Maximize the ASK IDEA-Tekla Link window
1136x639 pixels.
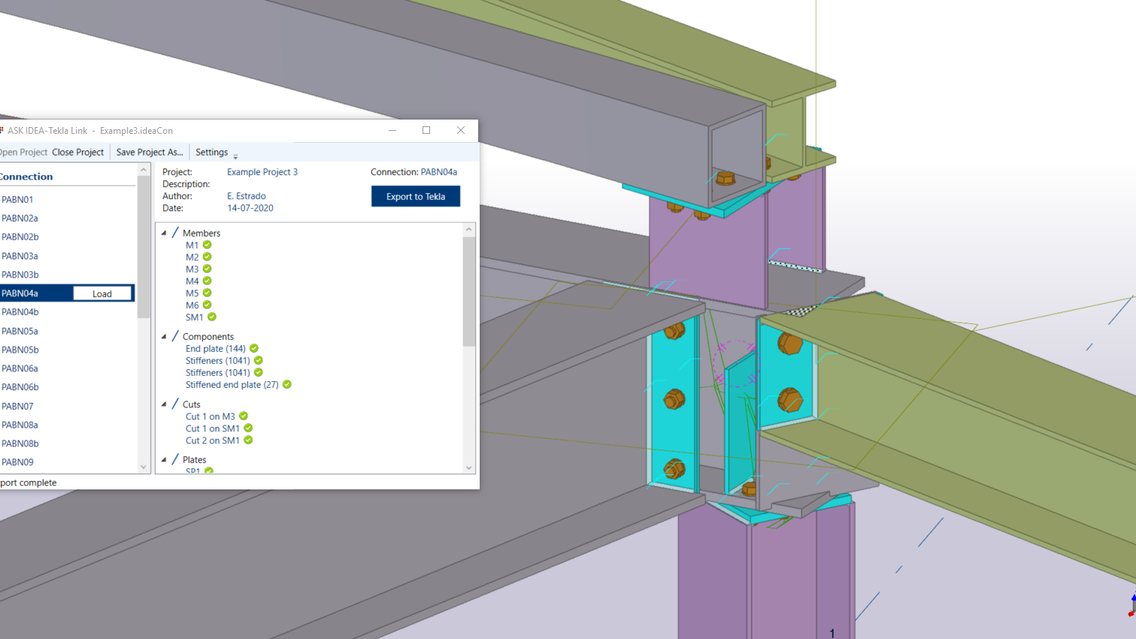click(426, 130)
